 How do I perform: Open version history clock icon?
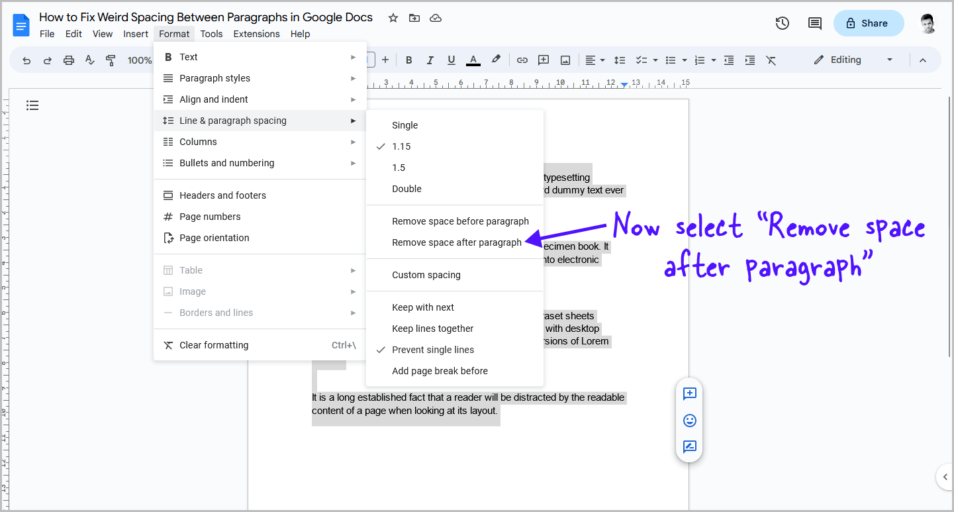coord(782,23)
